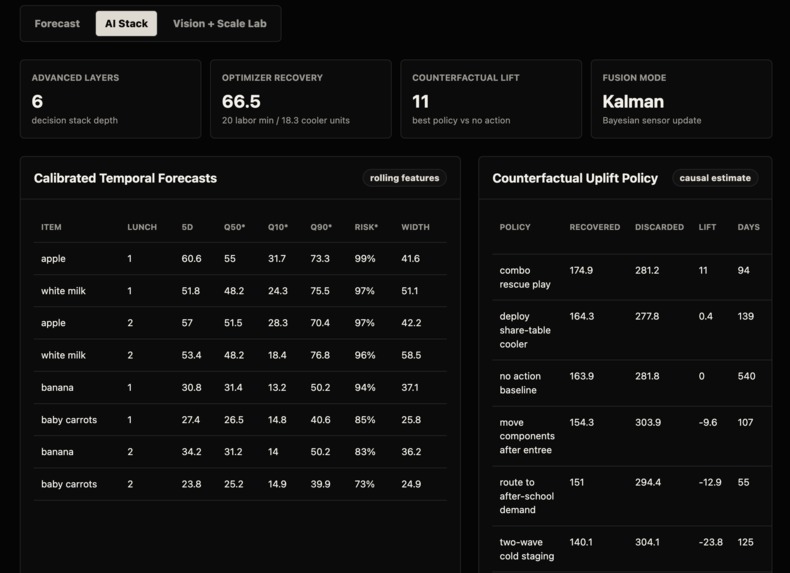790x573 pixels.
Task: Click the Counterfactual Uplift Policy heading
Action: (x=575, y=178)
